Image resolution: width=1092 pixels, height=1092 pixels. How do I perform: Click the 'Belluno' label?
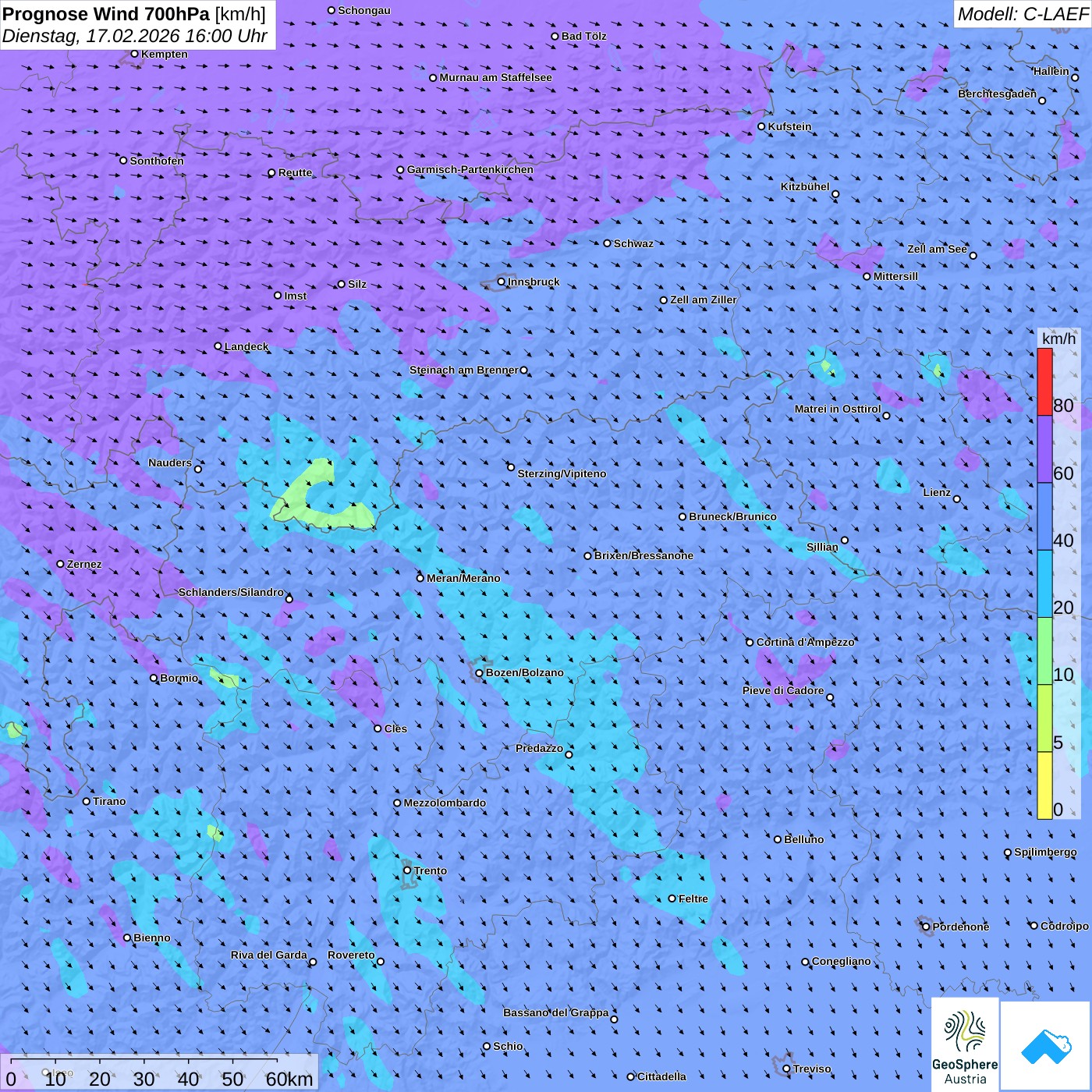coord(803,839)
